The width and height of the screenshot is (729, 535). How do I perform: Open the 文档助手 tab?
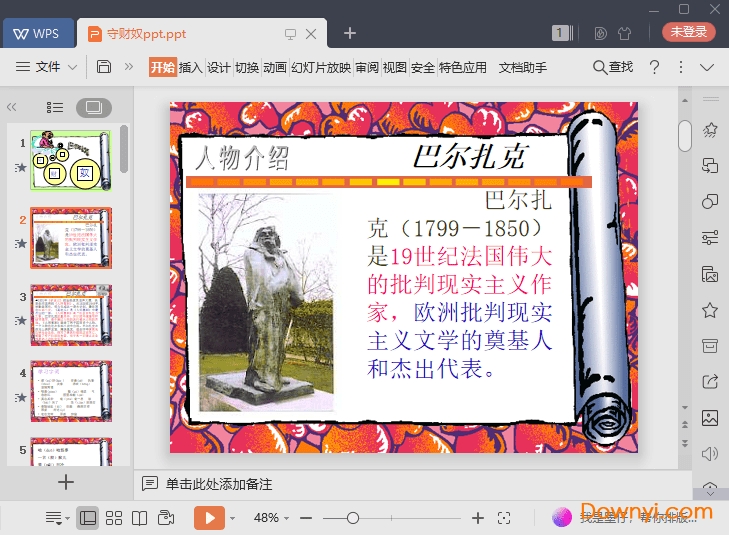pyautogui.click(x=523, y=68)
